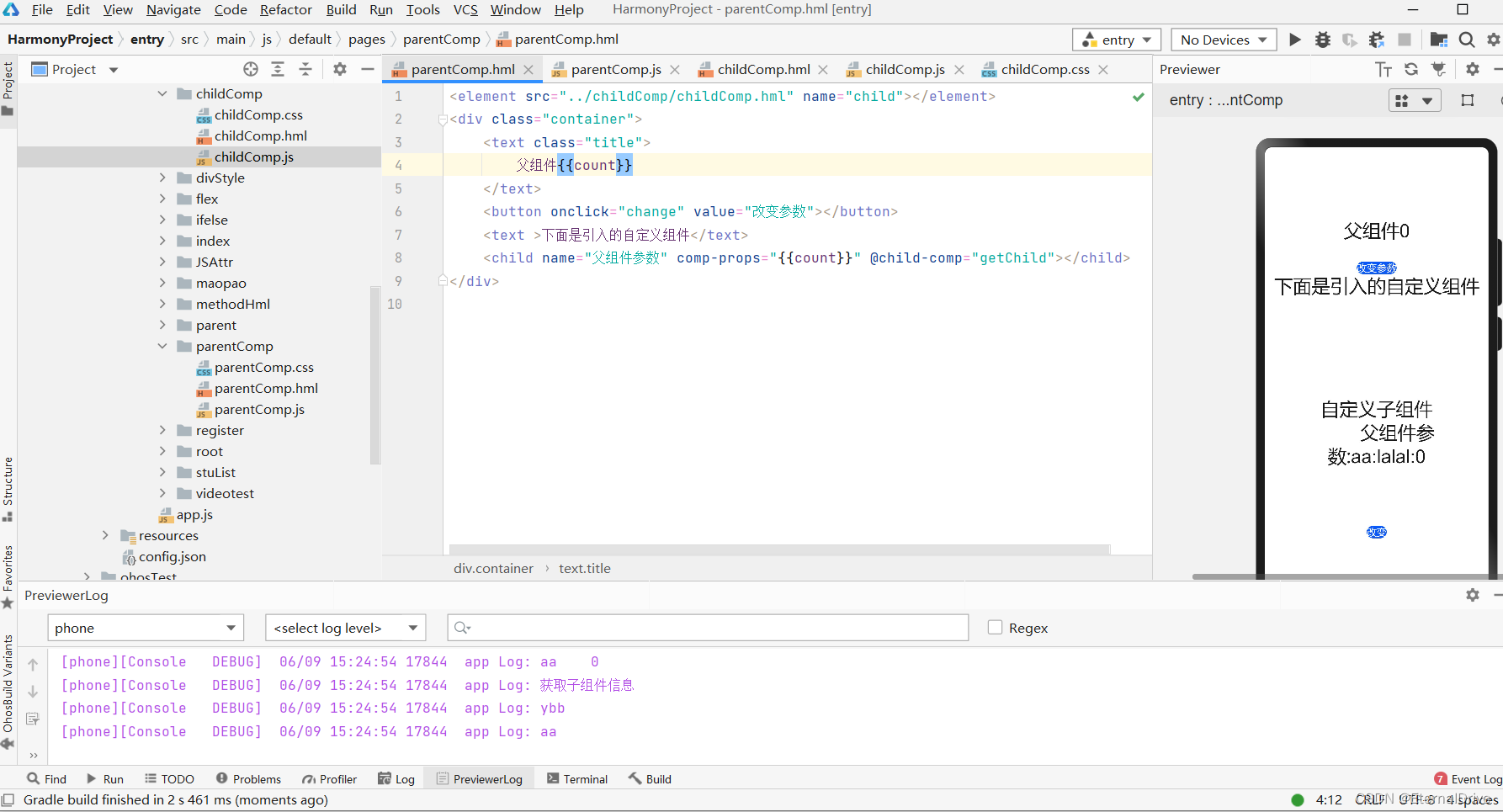Refresh the Previewer with the reload icon
Screen dimensions: 1503x812
[1411, 69]
